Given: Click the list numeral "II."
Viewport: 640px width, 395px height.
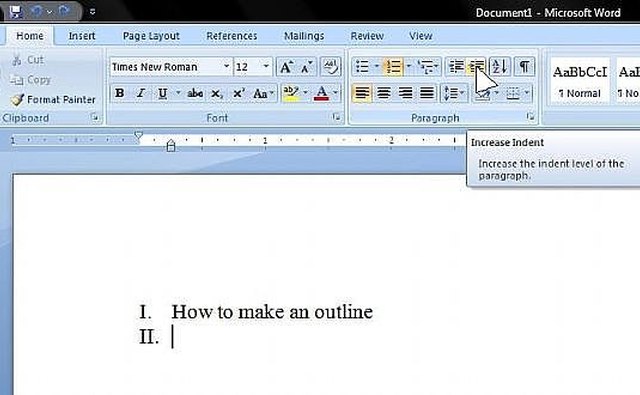Looking at the screenshot, I should 149,337.
